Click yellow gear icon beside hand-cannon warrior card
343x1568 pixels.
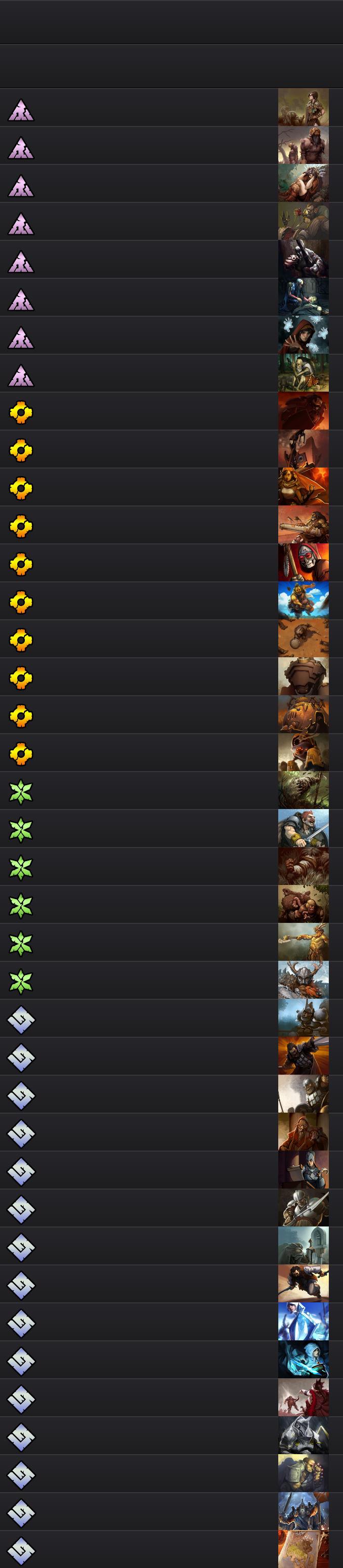click(21, 526)
